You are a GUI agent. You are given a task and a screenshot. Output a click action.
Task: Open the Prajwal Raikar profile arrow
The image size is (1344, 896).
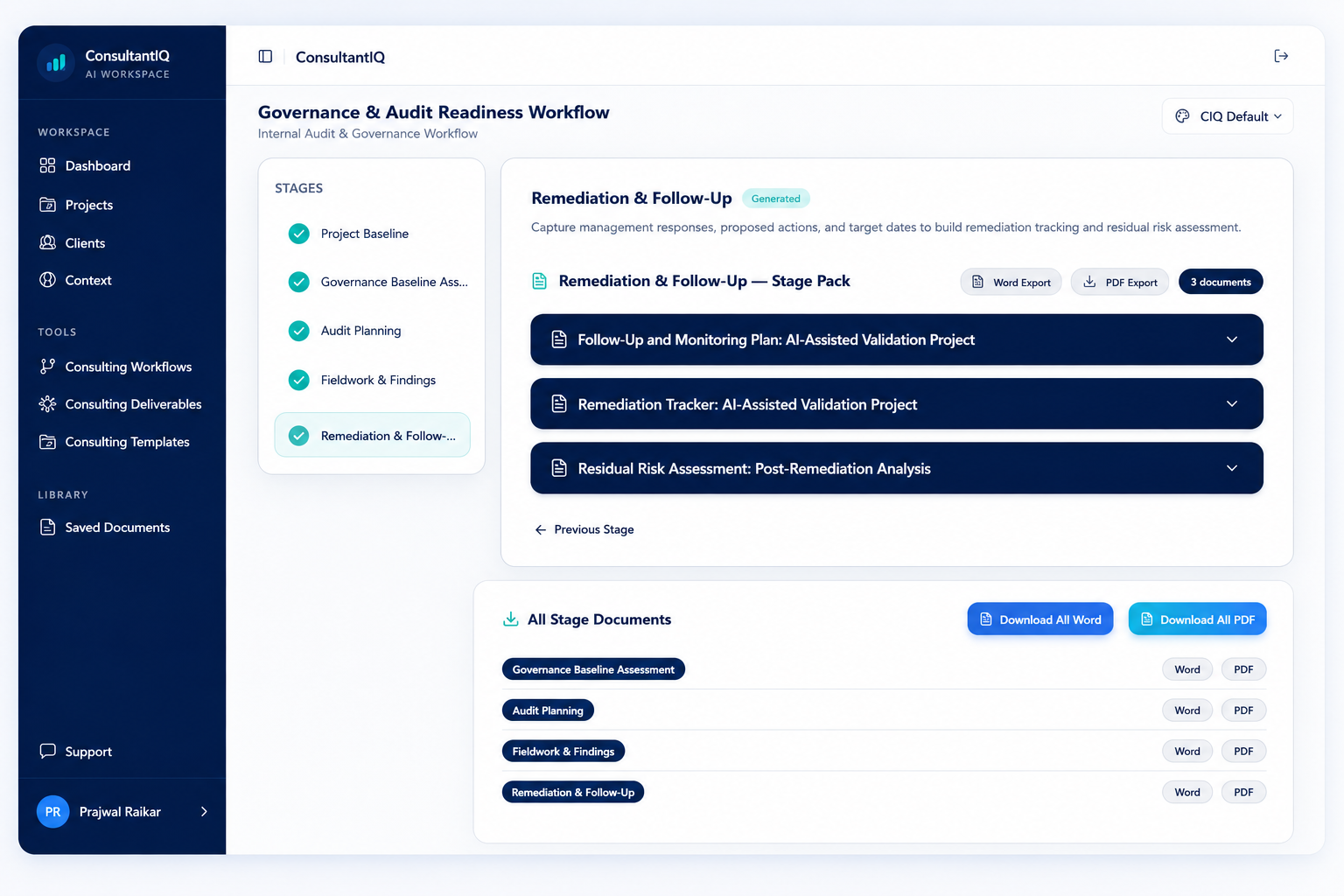click(x=204, y=812)
